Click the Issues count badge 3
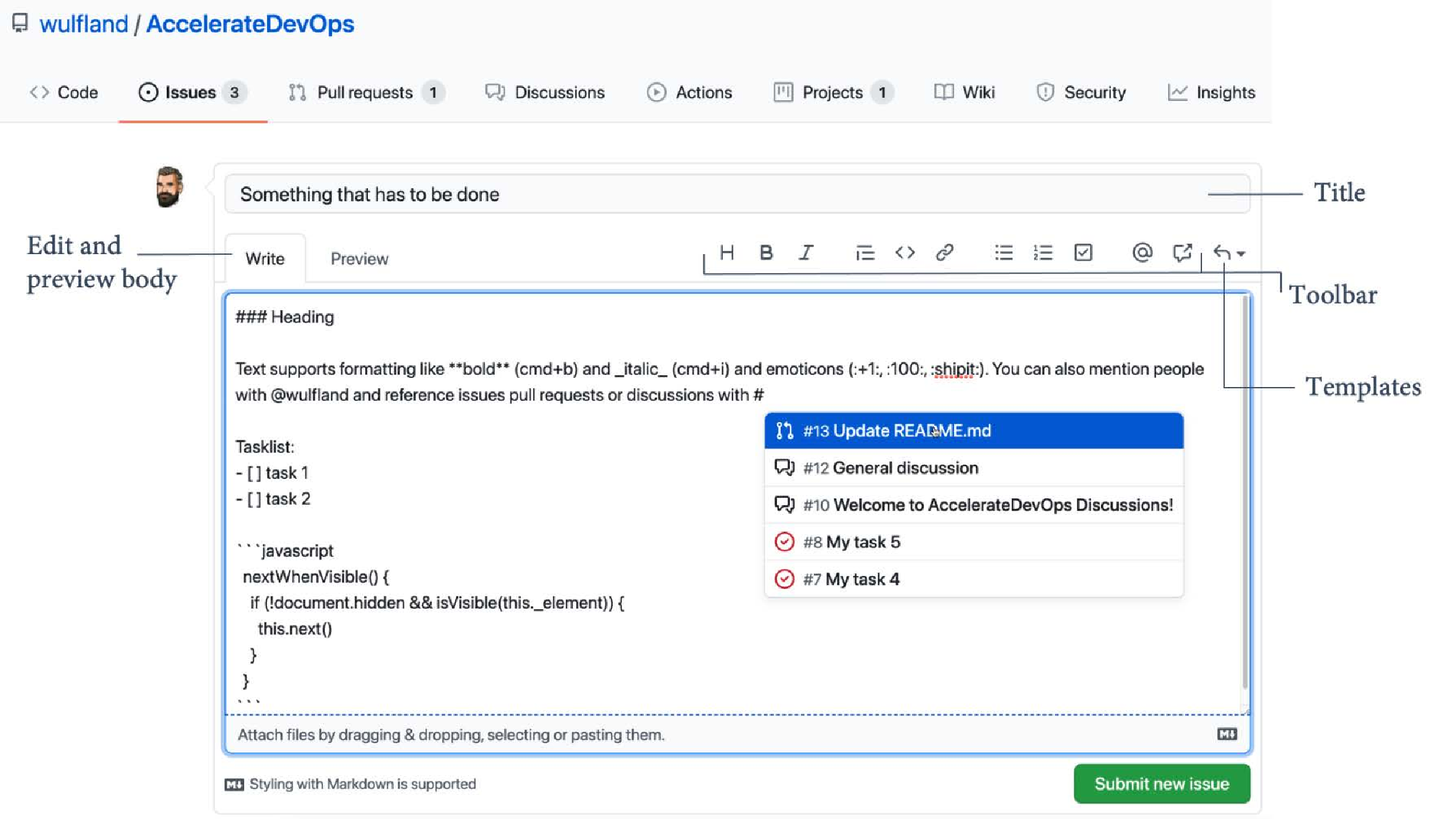1456x819 pixels. (234, 93)
